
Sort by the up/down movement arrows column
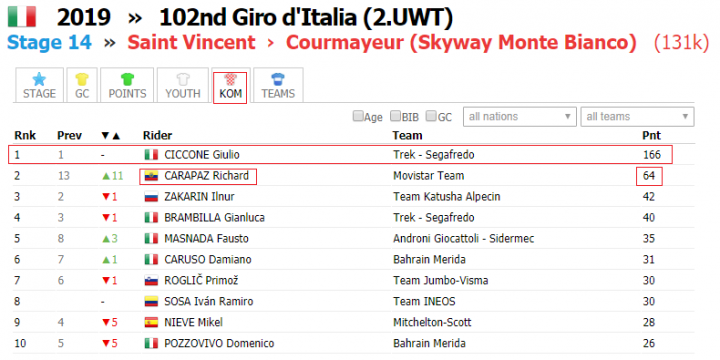(110, 135)
